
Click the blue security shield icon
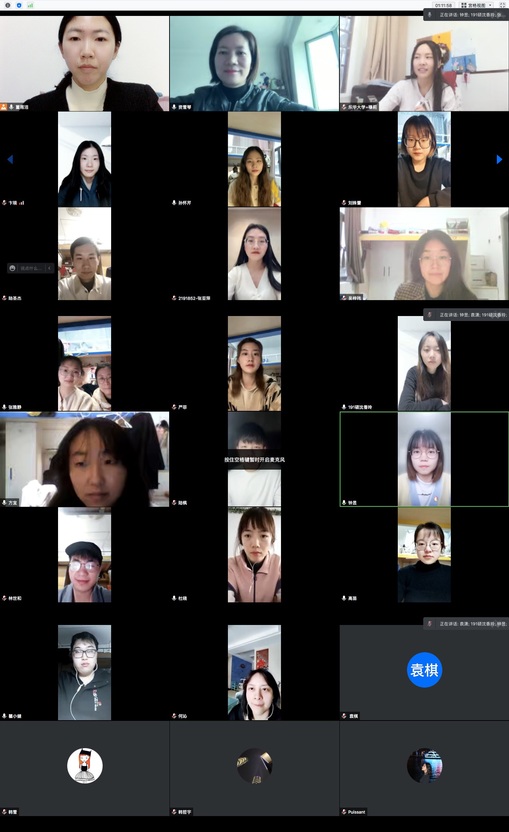[x=19, y=5]
